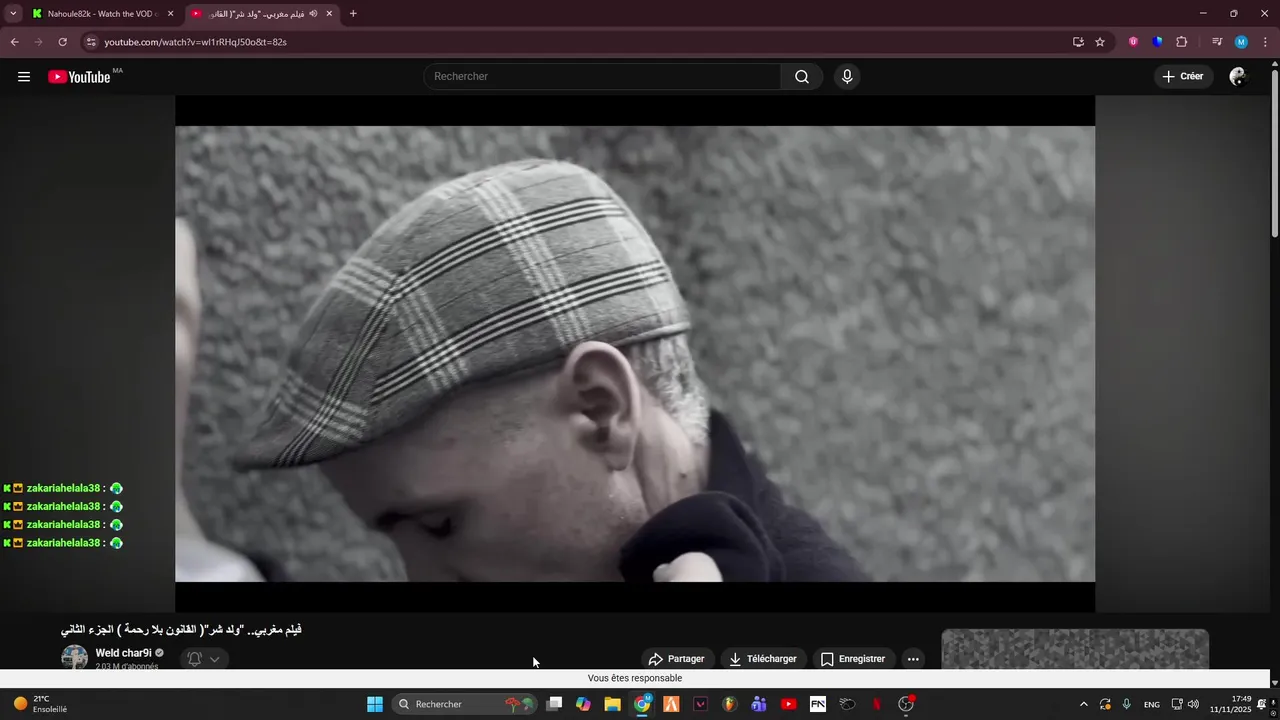
Task: Open the notification bell dropdown for channel
Action: [204, 659]
